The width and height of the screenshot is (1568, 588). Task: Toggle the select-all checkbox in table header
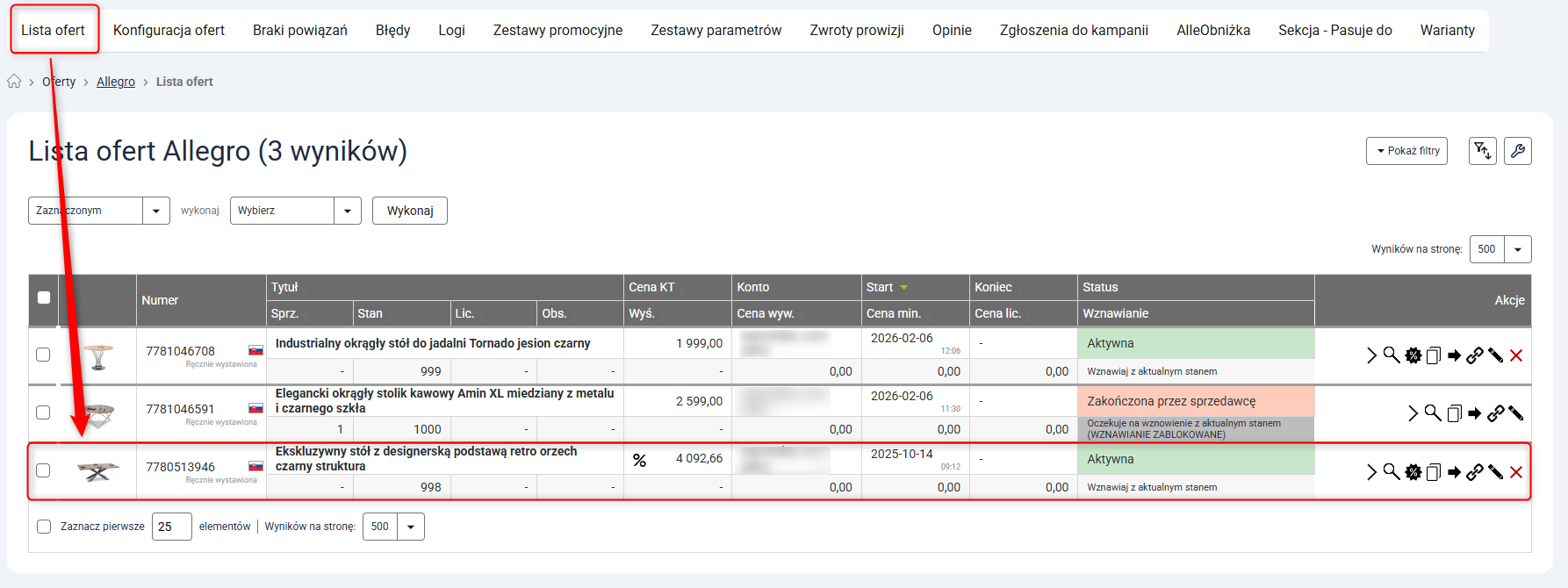pyautogui.click(x=44, y=298)
